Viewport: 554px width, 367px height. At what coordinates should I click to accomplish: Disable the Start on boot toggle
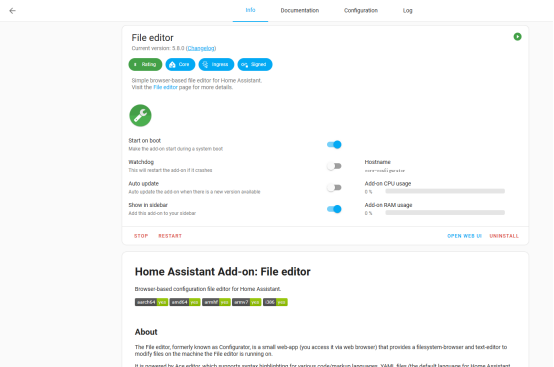point(334,144)
